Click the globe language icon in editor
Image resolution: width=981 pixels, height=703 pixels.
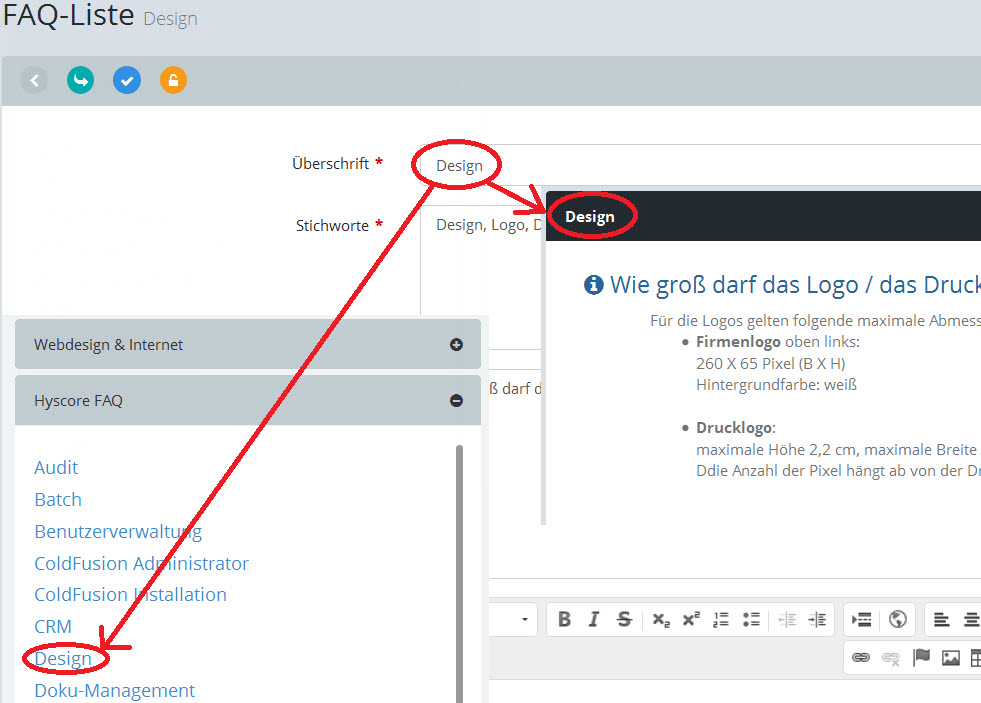tap(897, 620)
